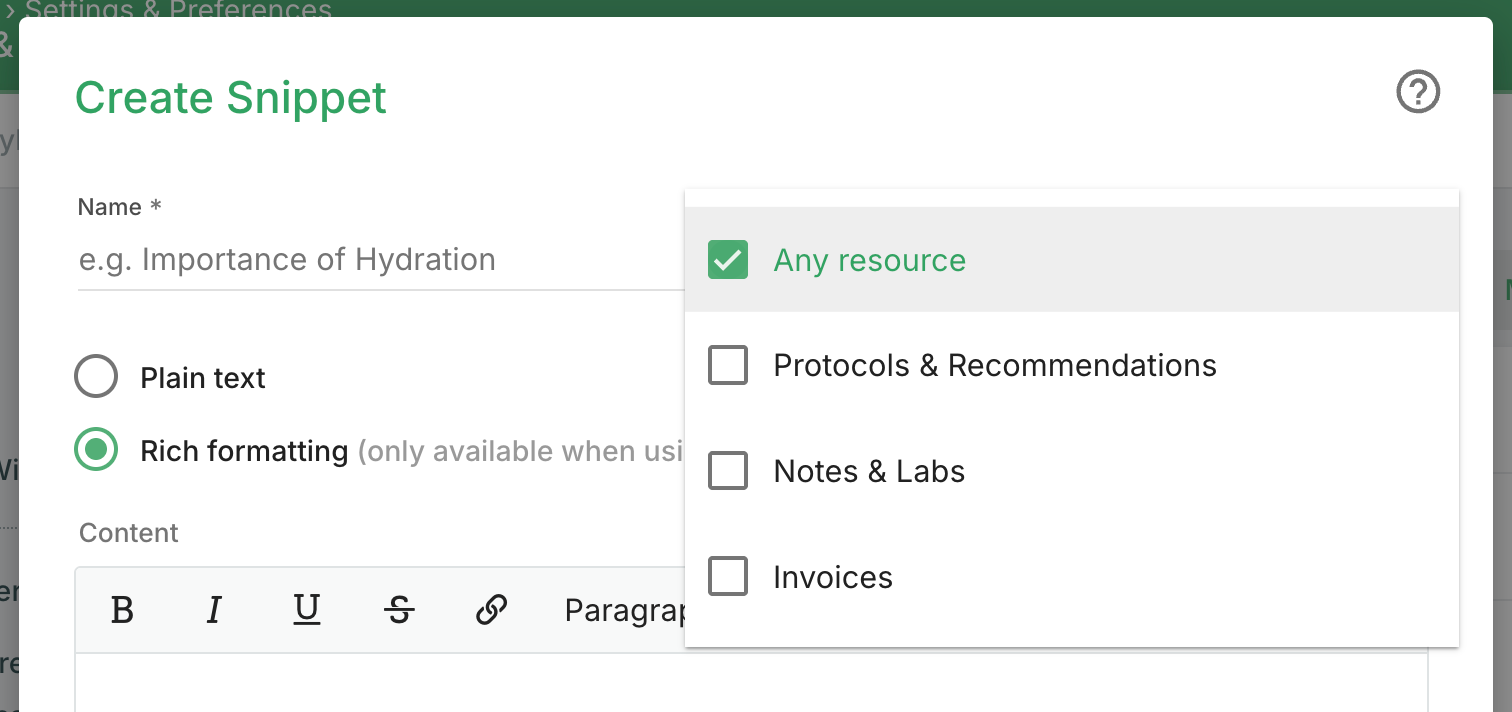1512x712 pixels.
Task: Select the Plain text radio button
Action: [96, 378]
